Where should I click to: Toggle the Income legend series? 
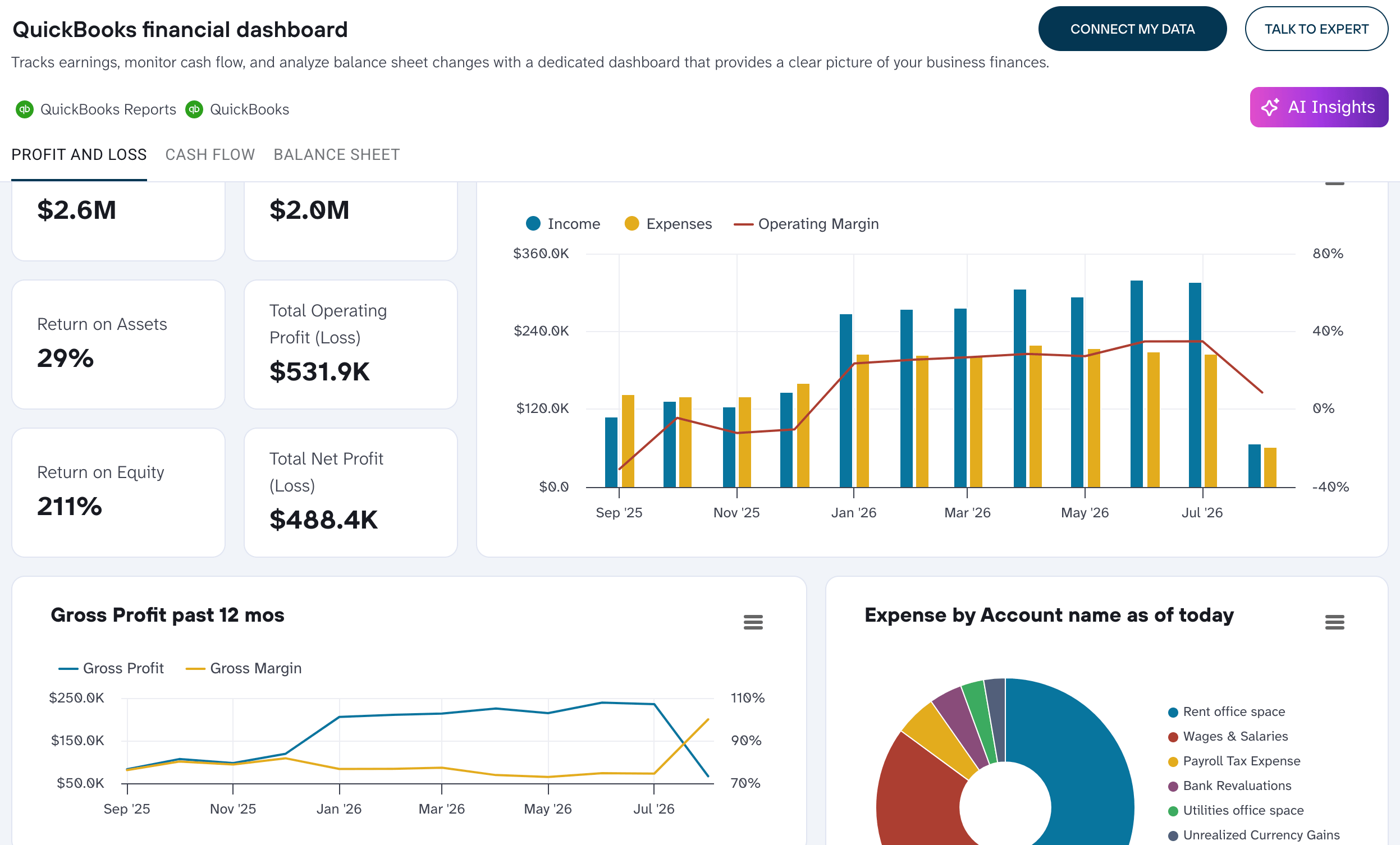562,224
